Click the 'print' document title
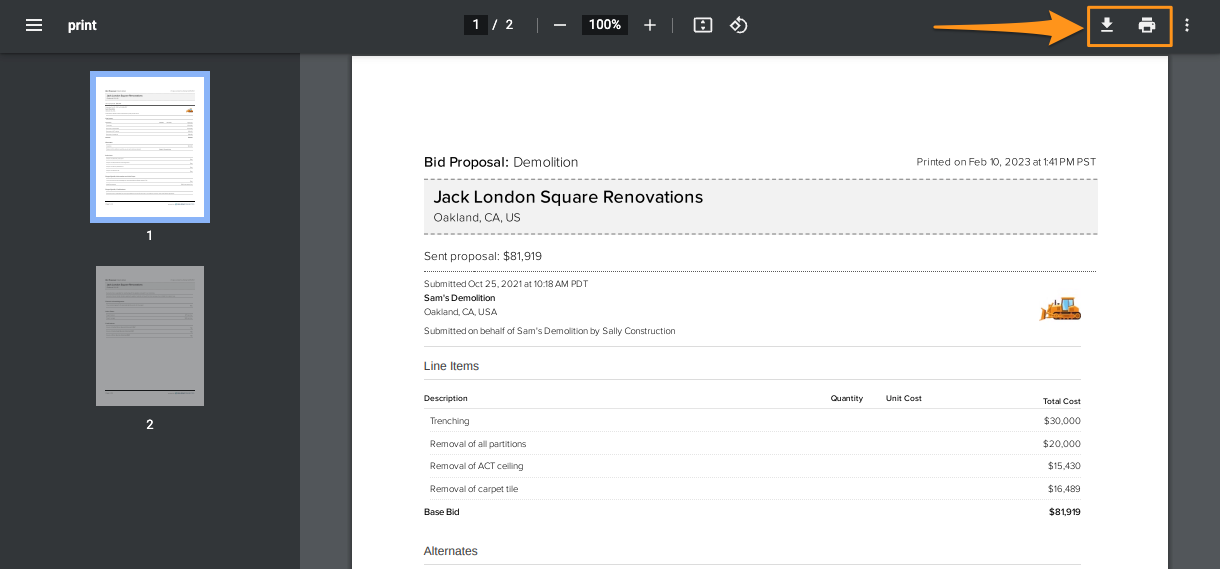Screen dimensions: 1220x569 (x=82, y=25)
